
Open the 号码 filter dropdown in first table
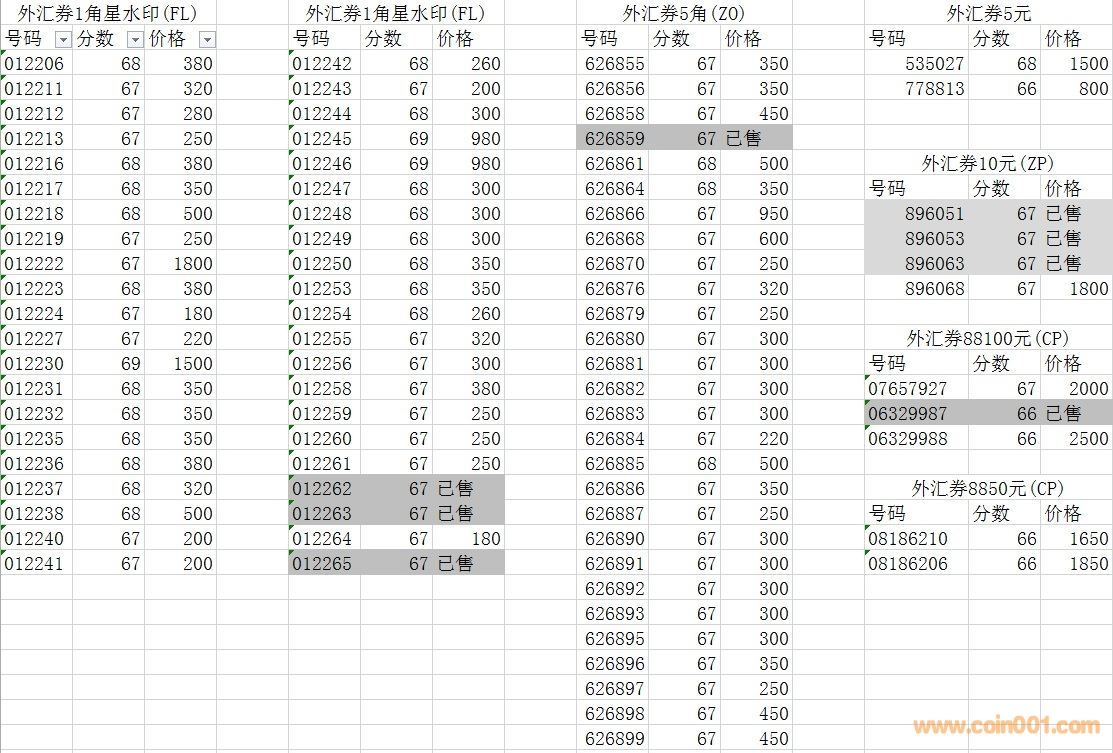(x=63, y=39)
